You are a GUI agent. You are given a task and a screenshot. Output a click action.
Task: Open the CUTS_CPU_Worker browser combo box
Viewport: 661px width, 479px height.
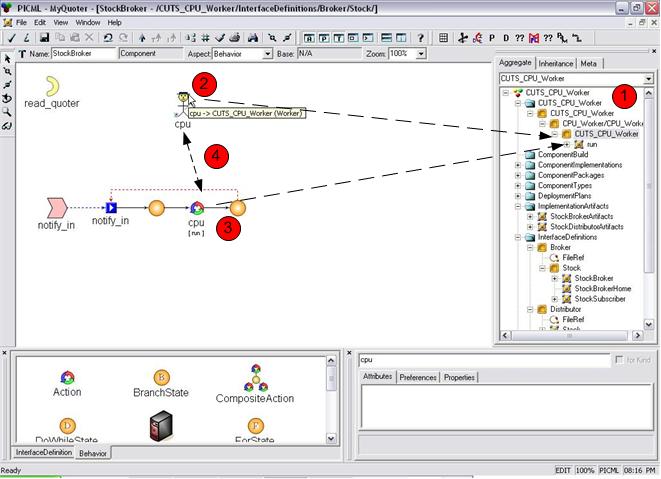click(648, 79)
